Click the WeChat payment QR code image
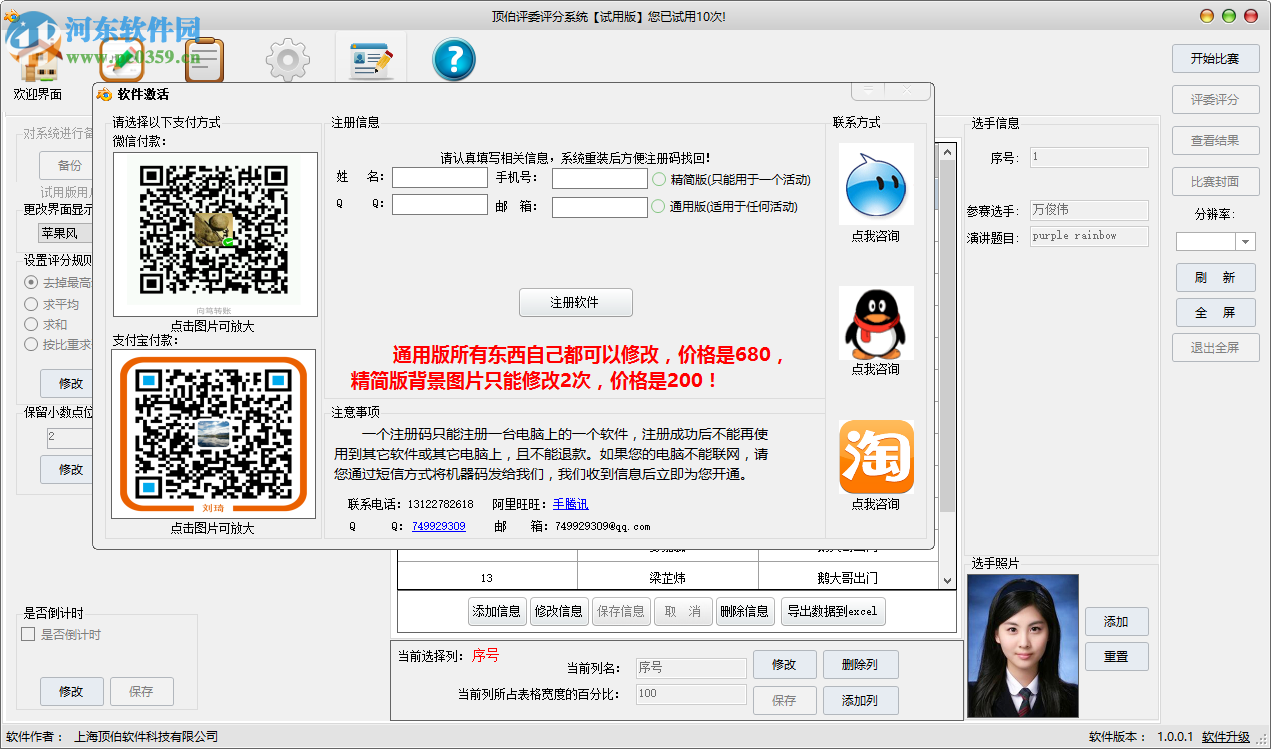This screenshot has height=749, width=1271. click(214, 232)
